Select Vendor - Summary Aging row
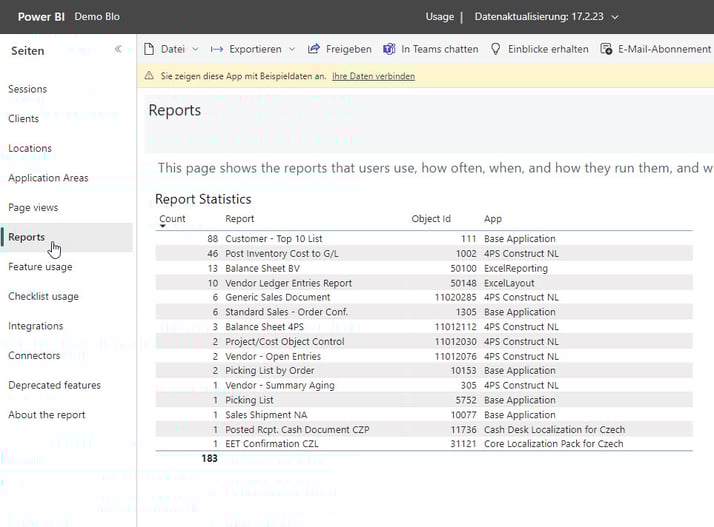The height and width of the screenshot is (527, 714). click(424, 385)
